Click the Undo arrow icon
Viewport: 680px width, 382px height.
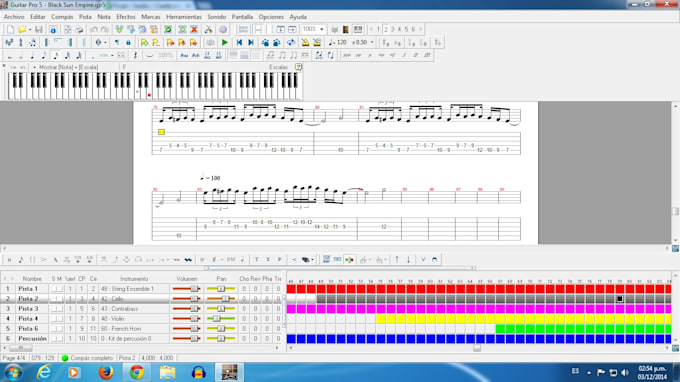[x=94, y=29]
